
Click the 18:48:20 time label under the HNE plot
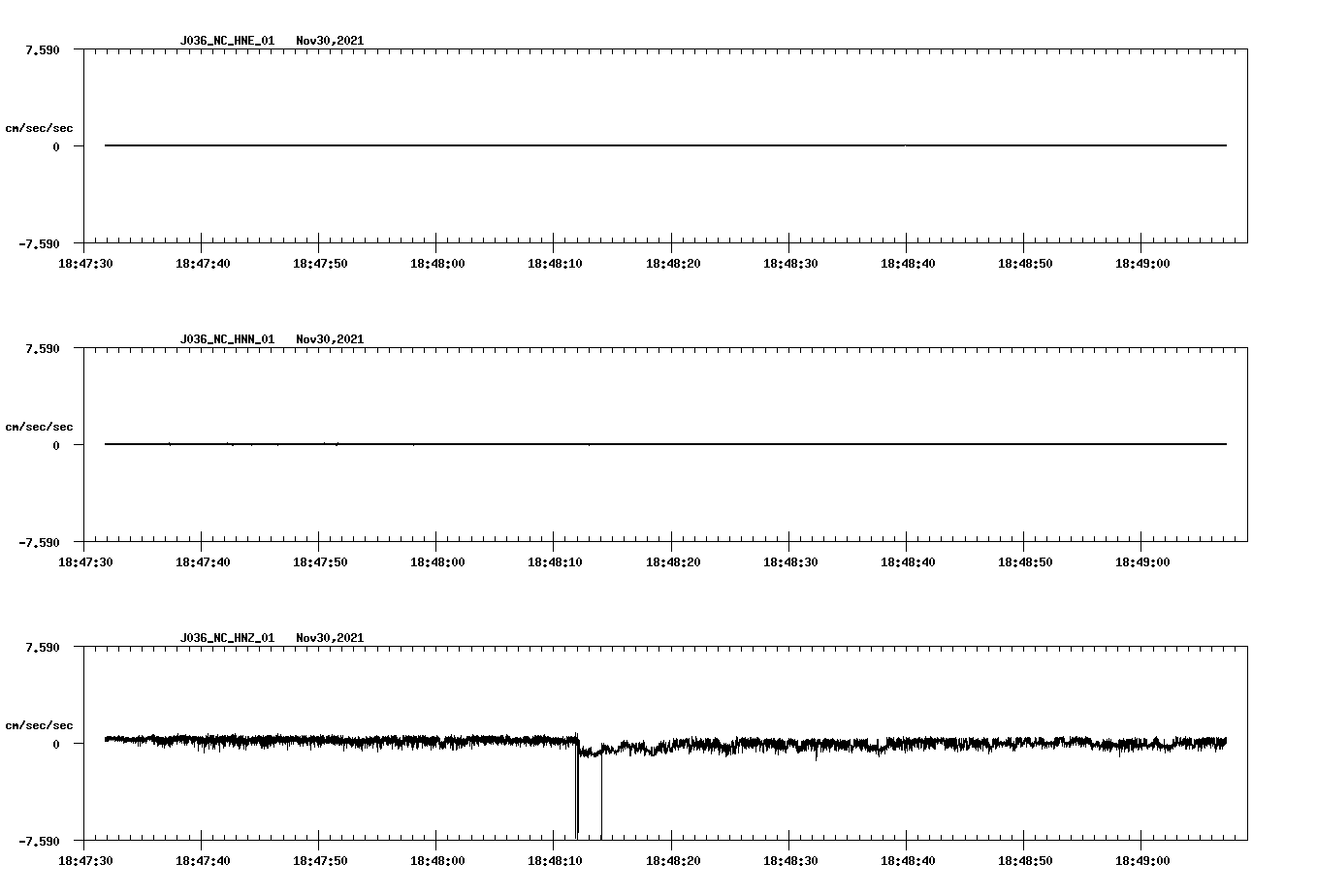point(671,263)
